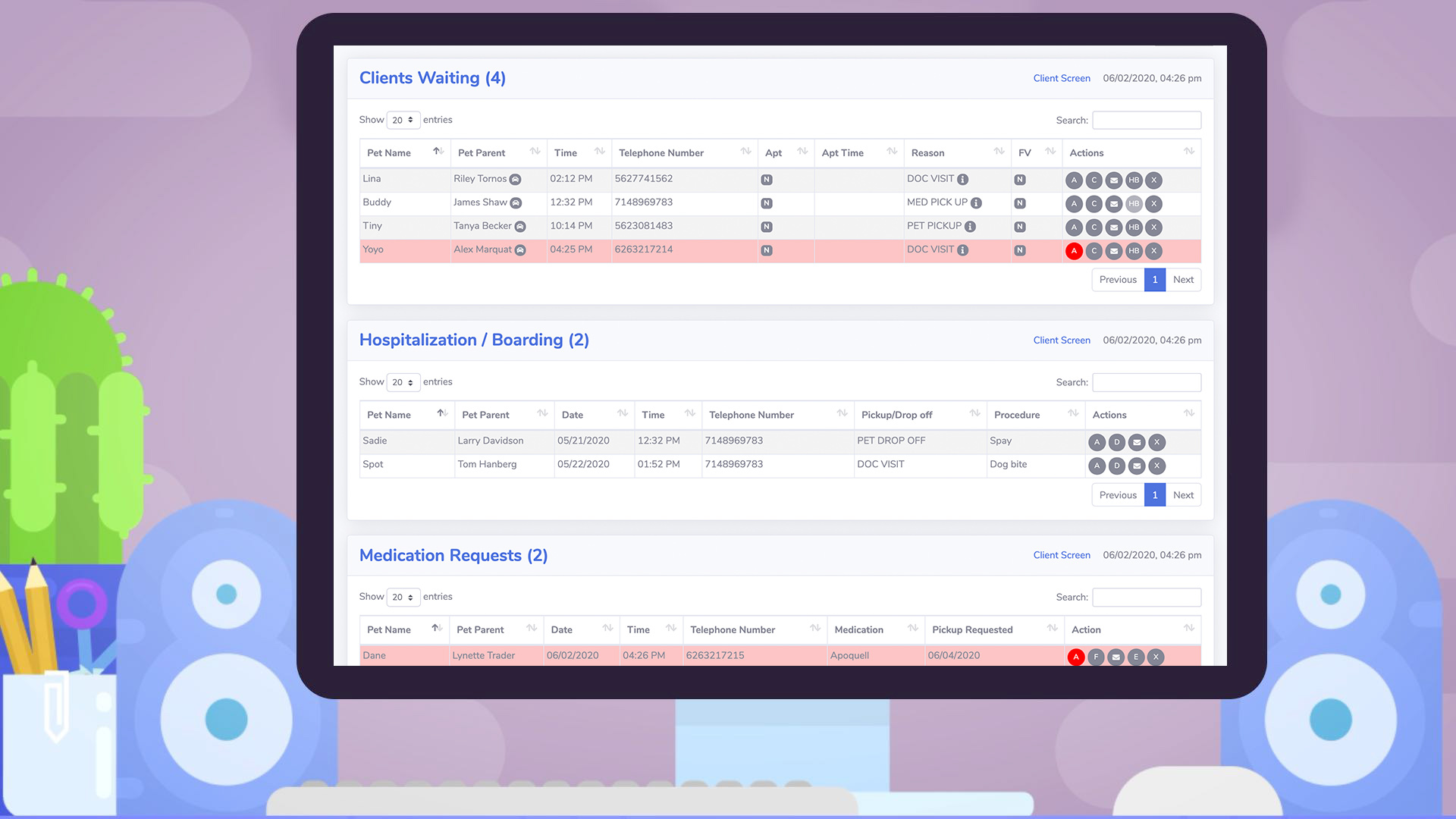Click red A action button for Yoyo
The width and height of the screenshot is (1456, 819).
(1074, 251)
